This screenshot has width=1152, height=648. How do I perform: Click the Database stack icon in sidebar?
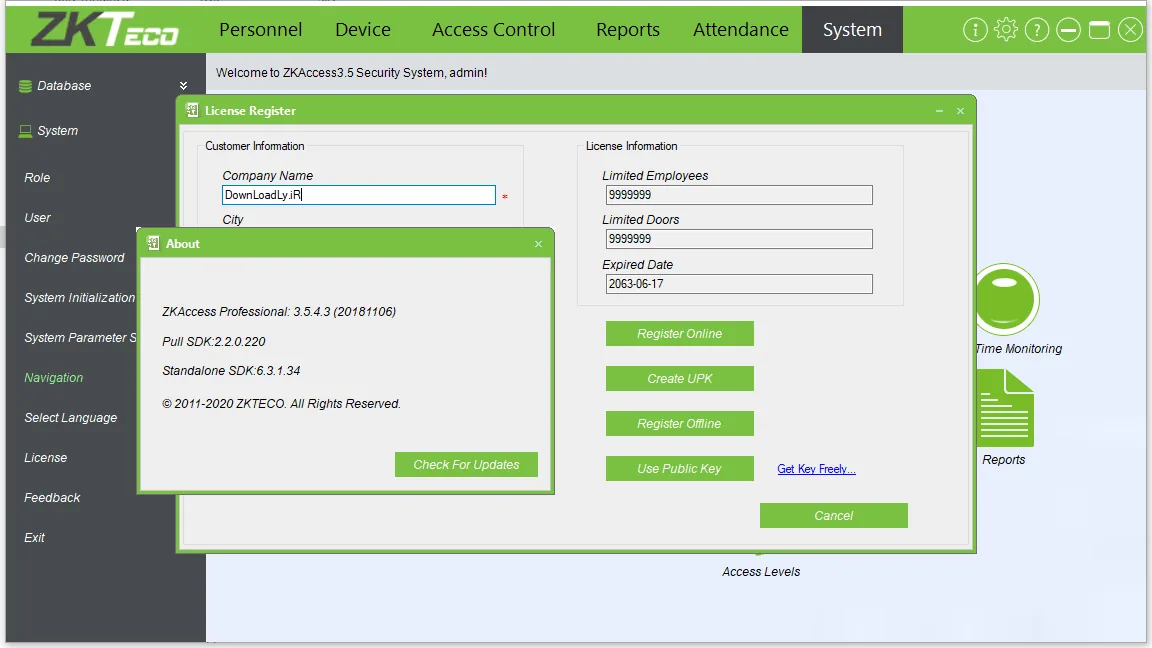pyautogui.click(x=25, y=86)
